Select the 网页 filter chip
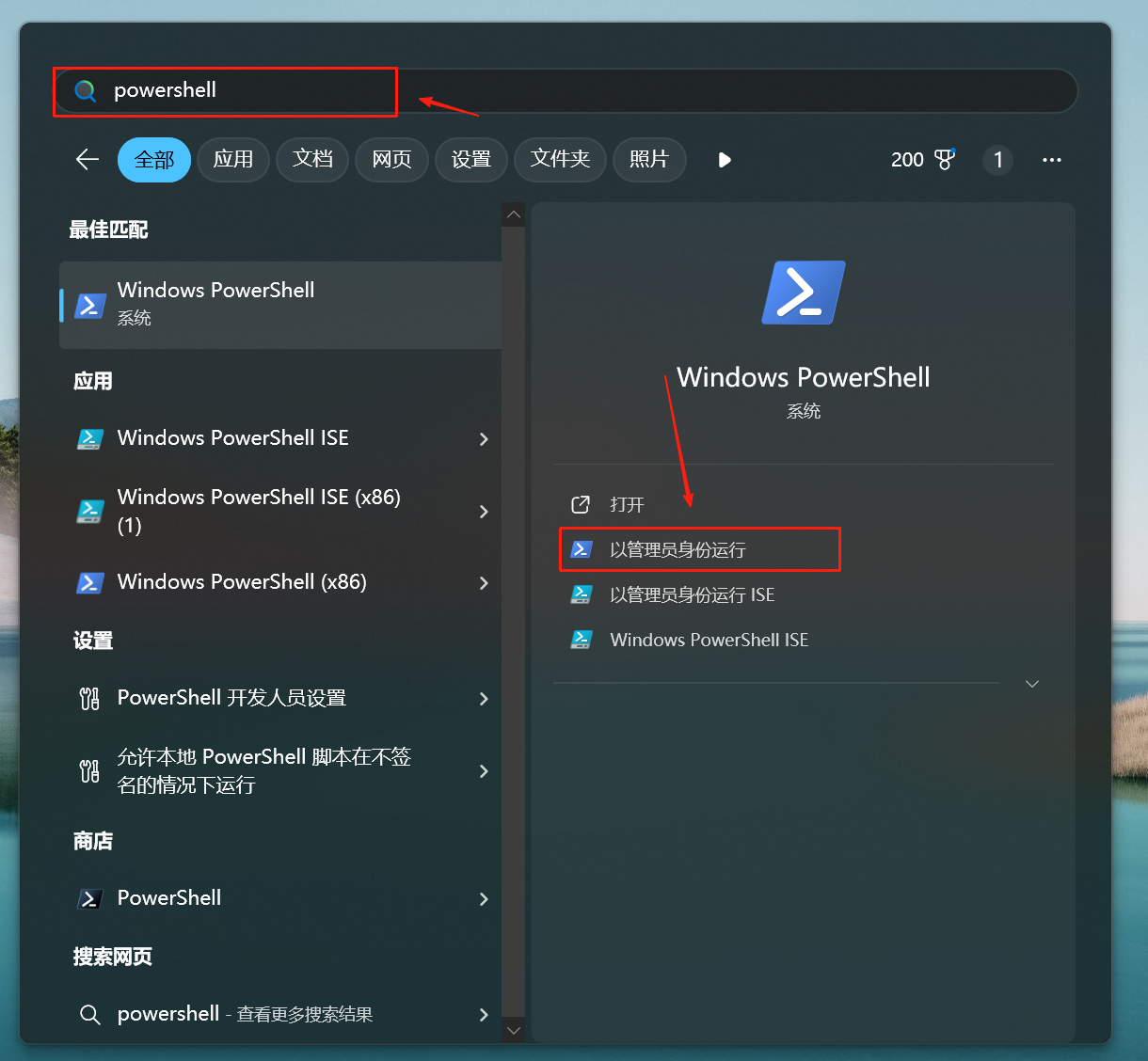Image resolution: width=1148 pixels, height=1061 pixels. [x=391, y=160]
